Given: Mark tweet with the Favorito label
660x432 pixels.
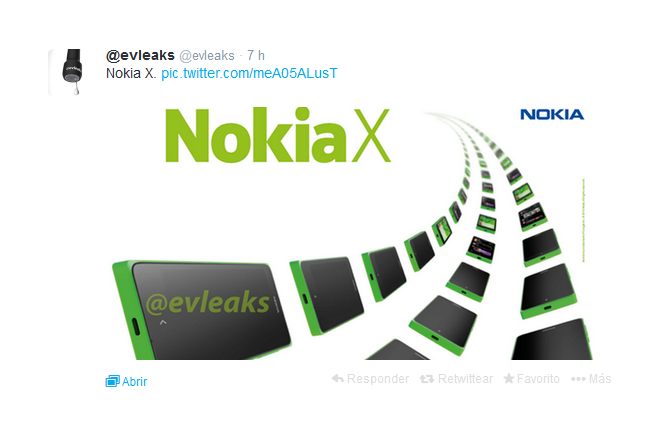Looking at the screenshot, I should point(538,379).
